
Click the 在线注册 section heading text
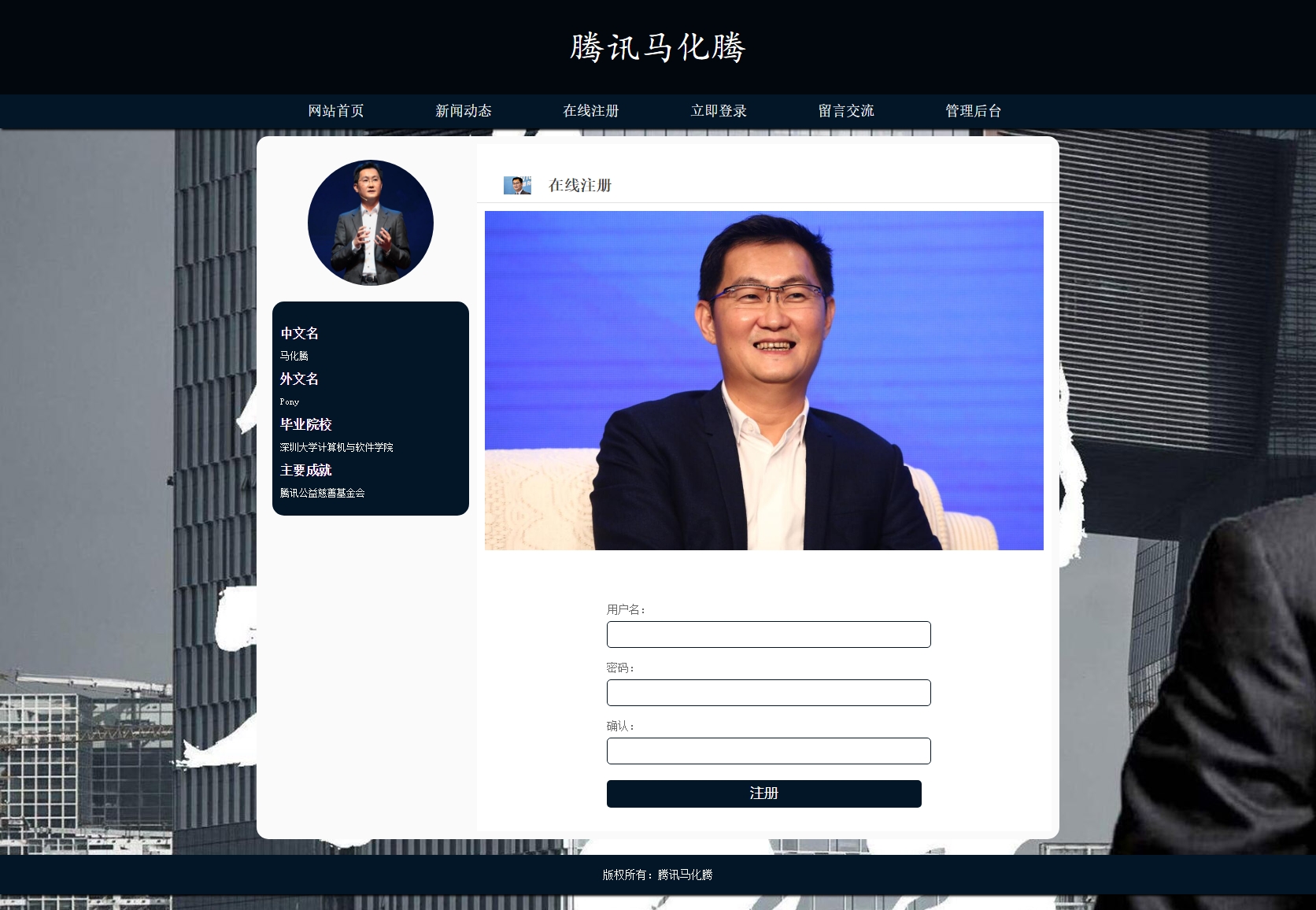point(580,186)
